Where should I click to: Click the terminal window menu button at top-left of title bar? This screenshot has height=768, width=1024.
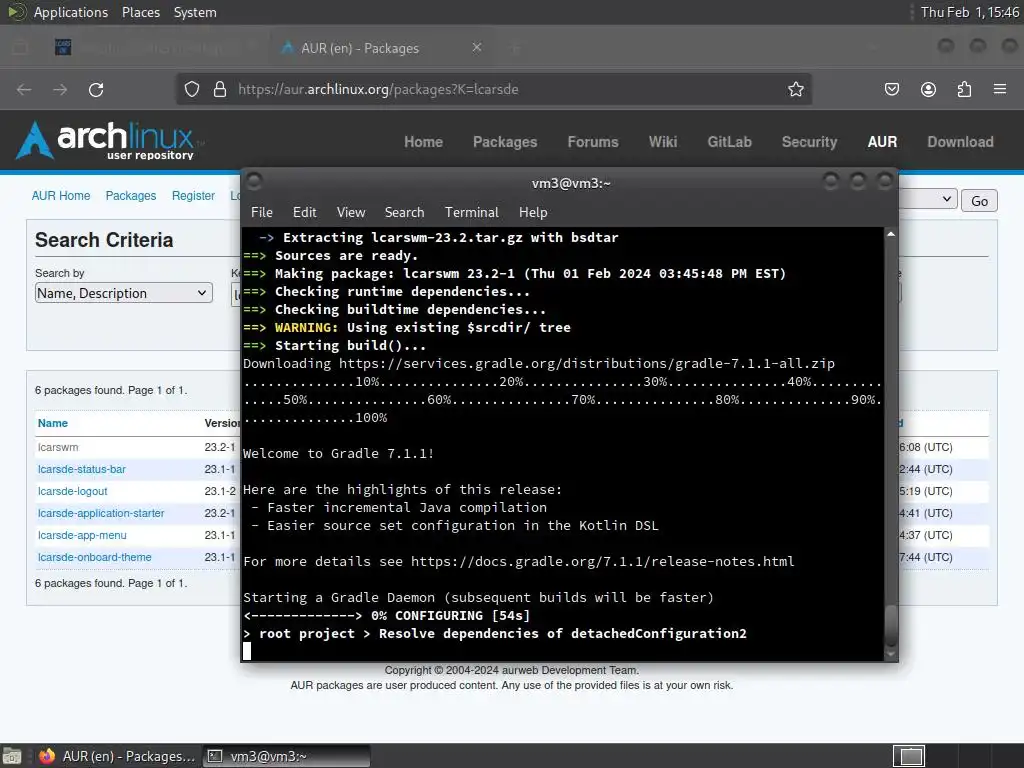coord(255,182)
